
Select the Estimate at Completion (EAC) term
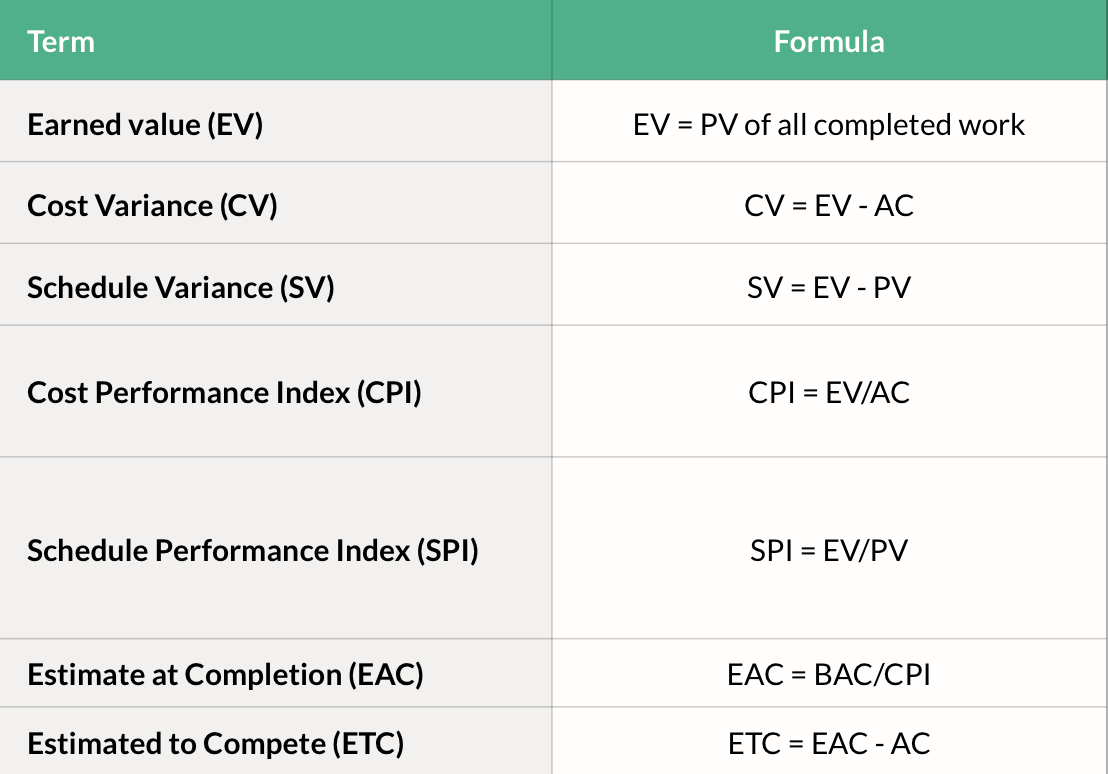[x=225, y=675]
